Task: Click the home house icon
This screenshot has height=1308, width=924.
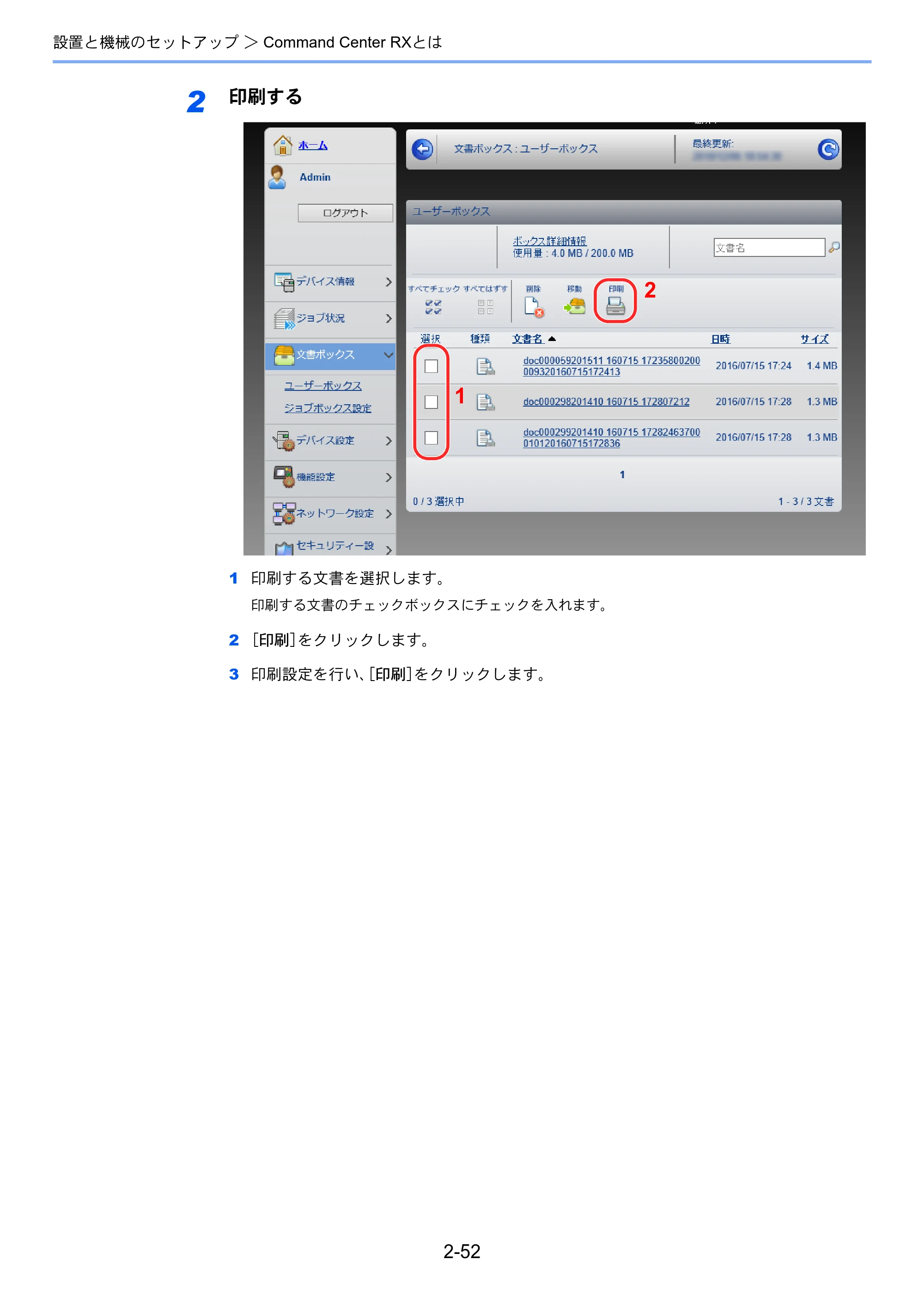Action: click(283, 145)
